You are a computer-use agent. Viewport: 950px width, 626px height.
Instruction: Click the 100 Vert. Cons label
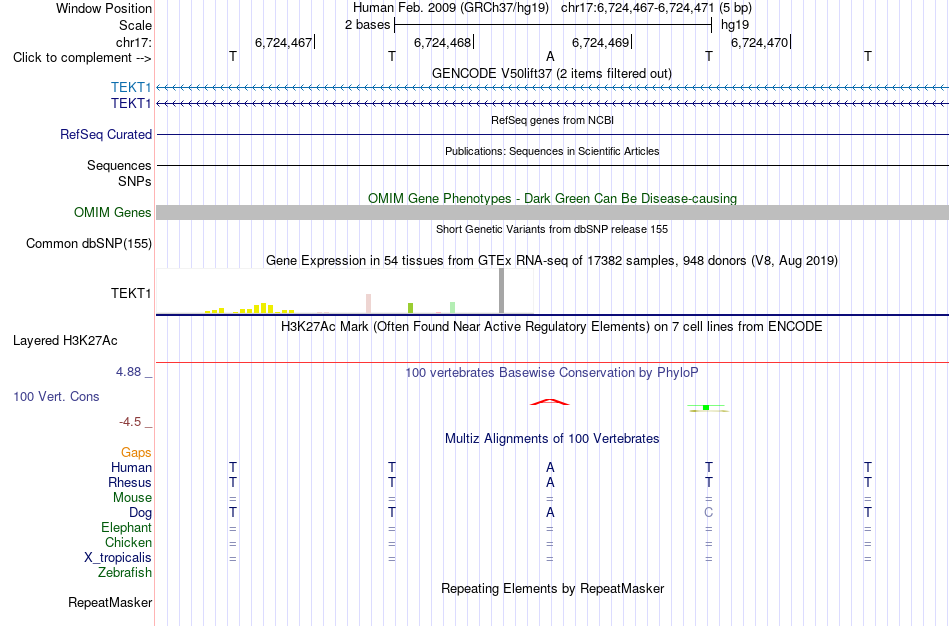tap(56, 396)
